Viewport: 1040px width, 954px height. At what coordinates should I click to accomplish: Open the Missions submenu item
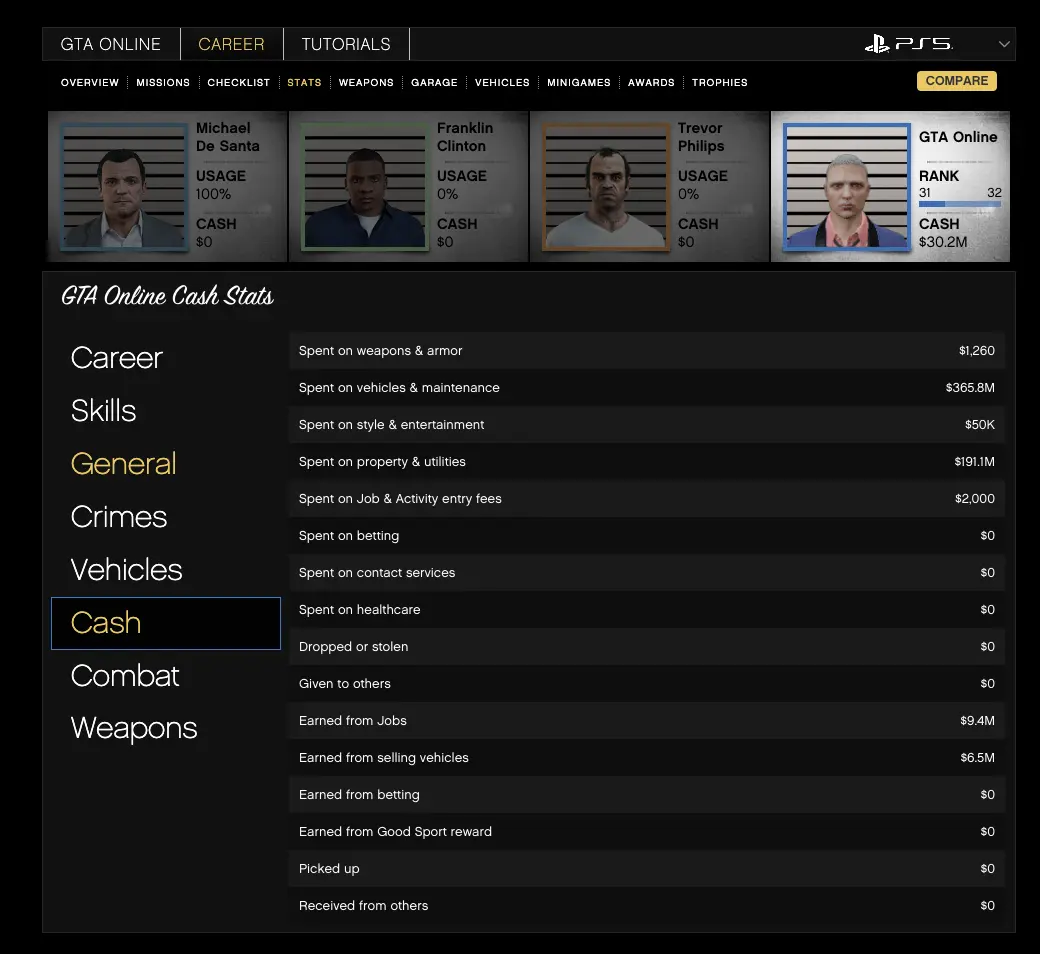click(163, 82)
